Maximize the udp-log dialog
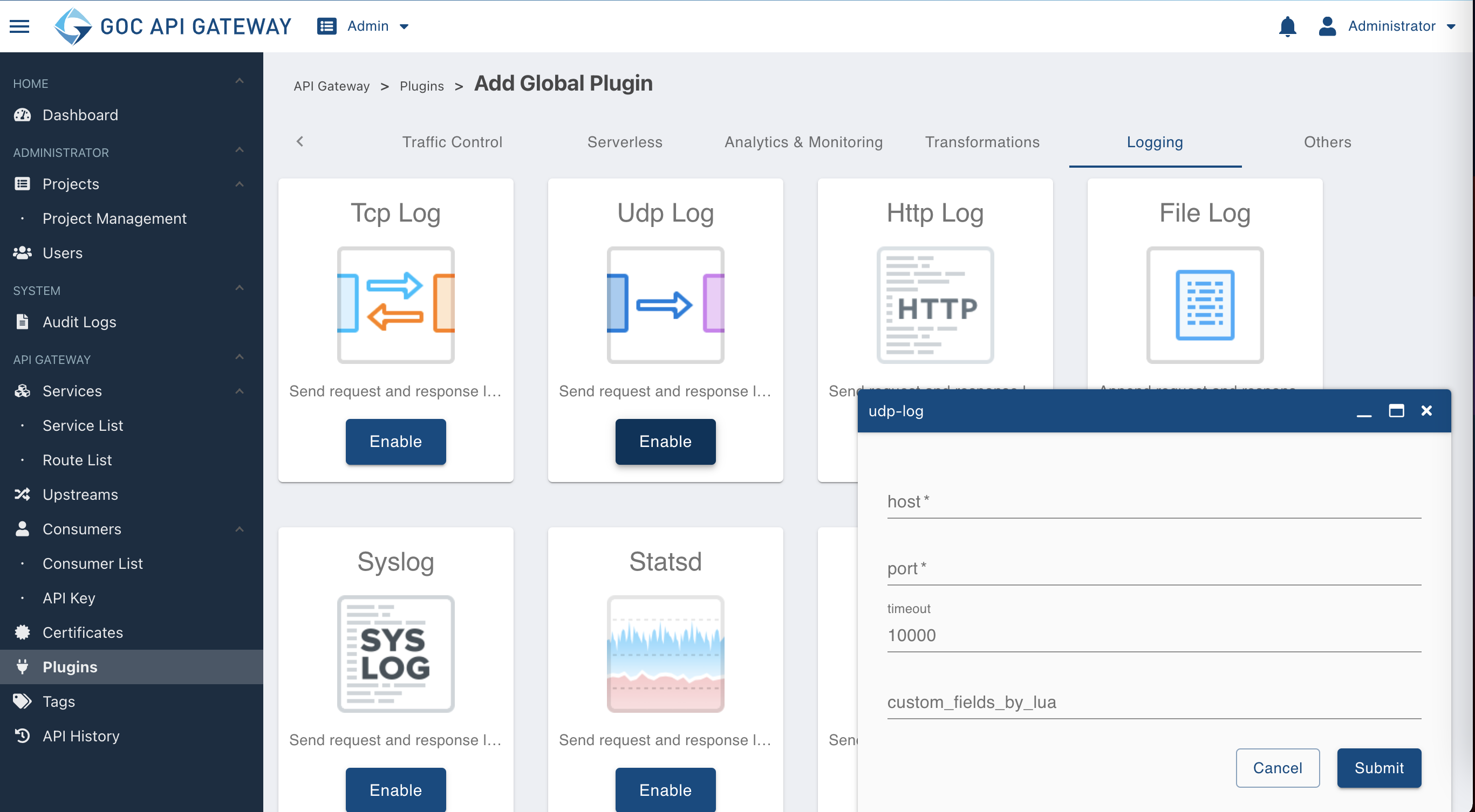The image size is (1475, 812). 1396,411
